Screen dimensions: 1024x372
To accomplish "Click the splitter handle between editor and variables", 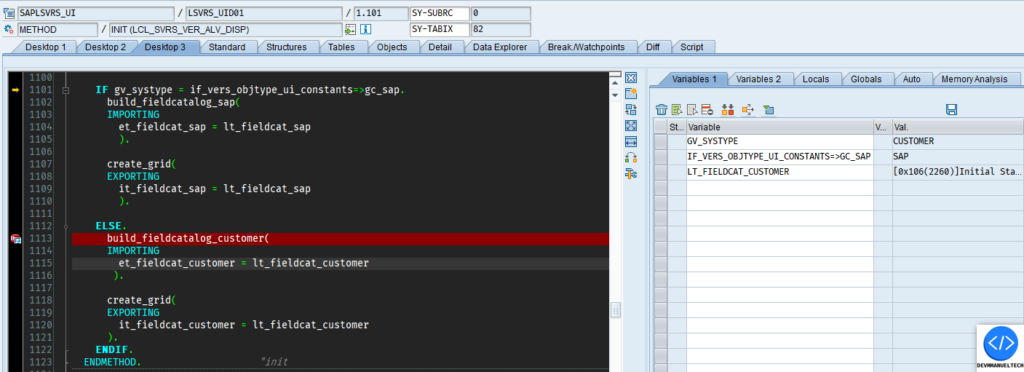I will coord(615,311).
